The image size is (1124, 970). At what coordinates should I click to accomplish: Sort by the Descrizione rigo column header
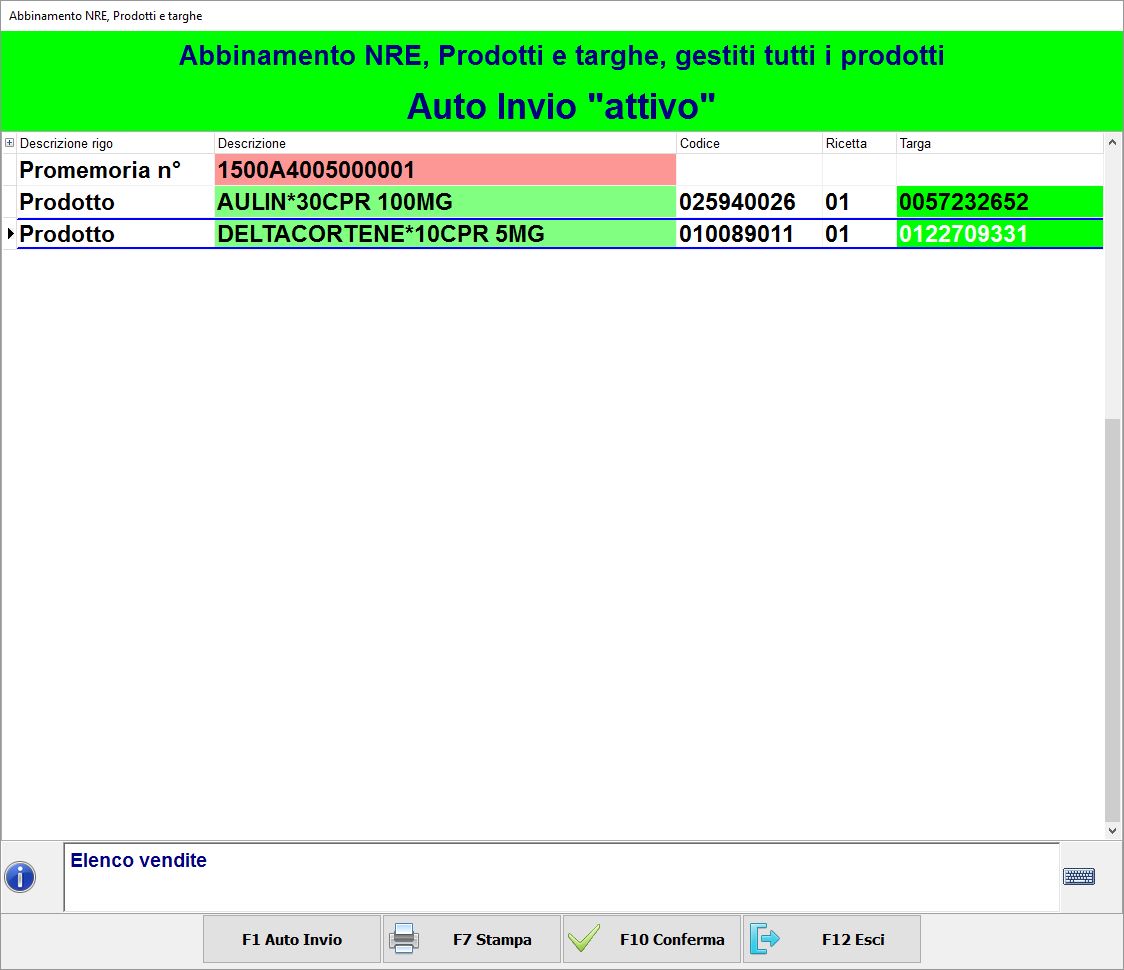pyautogui.click(x=115, y=143)
